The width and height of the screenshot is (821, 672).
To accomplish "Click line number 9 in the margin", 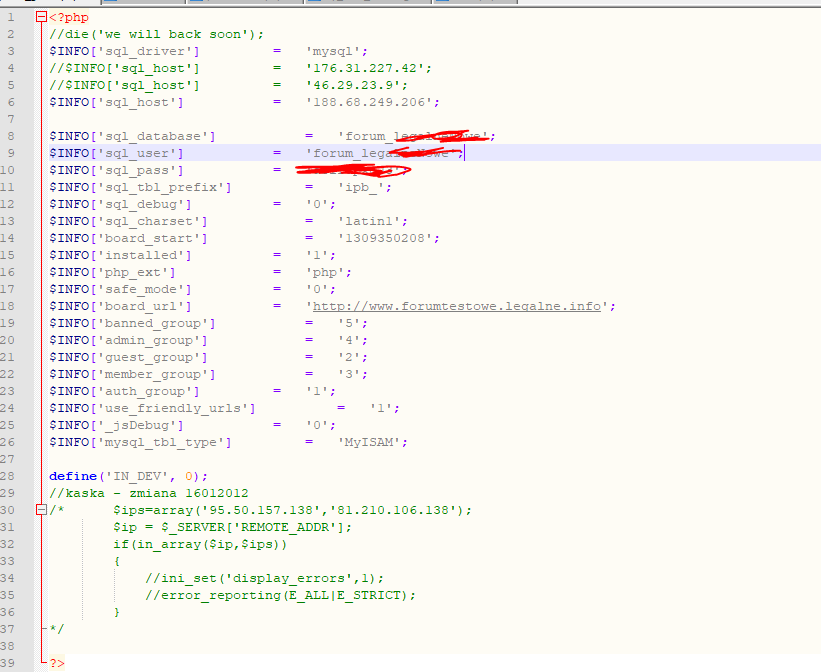I will pos(11,153).
